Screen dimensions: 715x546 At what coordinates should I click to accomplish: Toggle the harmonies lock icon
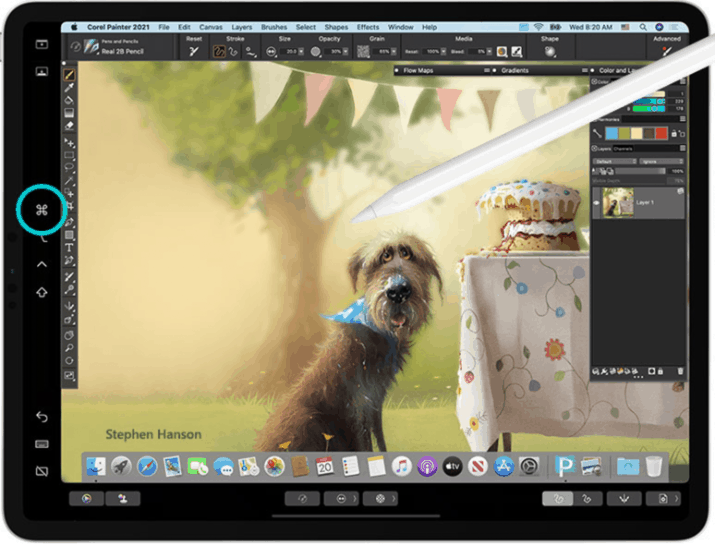click(674, 133)
